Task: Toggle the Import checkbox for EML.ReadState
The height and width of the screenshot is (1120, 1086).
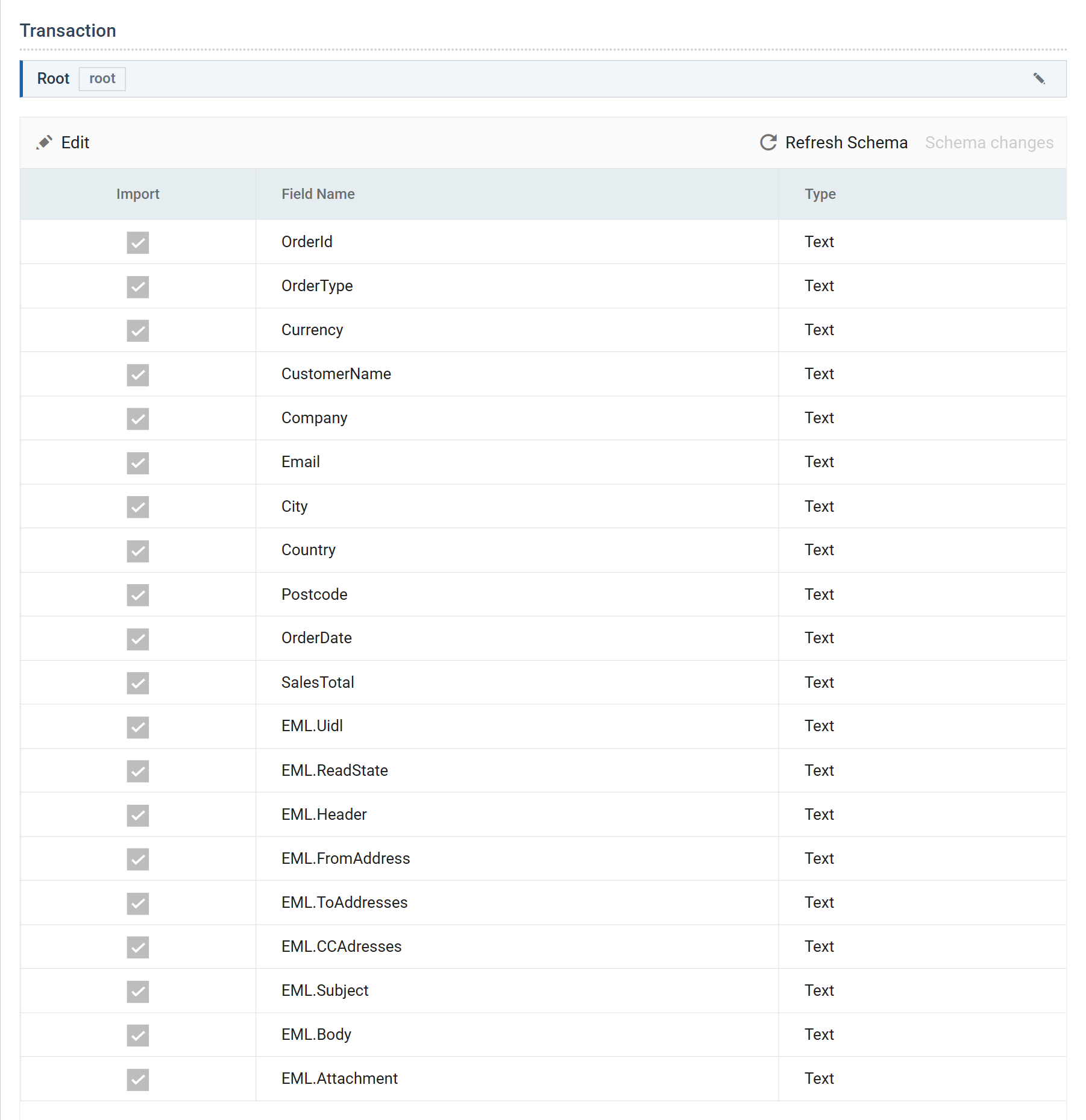Action: click(138, 770)
